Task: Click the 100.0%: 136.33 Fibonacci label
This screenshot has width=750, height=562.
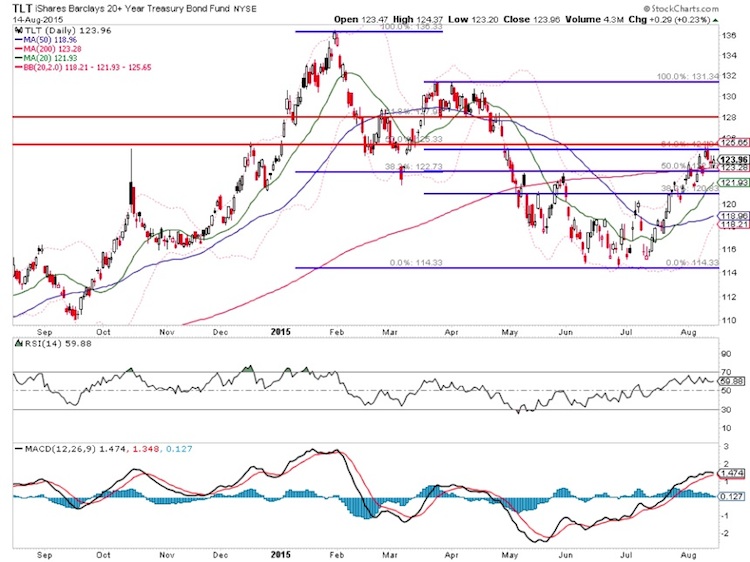Action: coord(411,27)
